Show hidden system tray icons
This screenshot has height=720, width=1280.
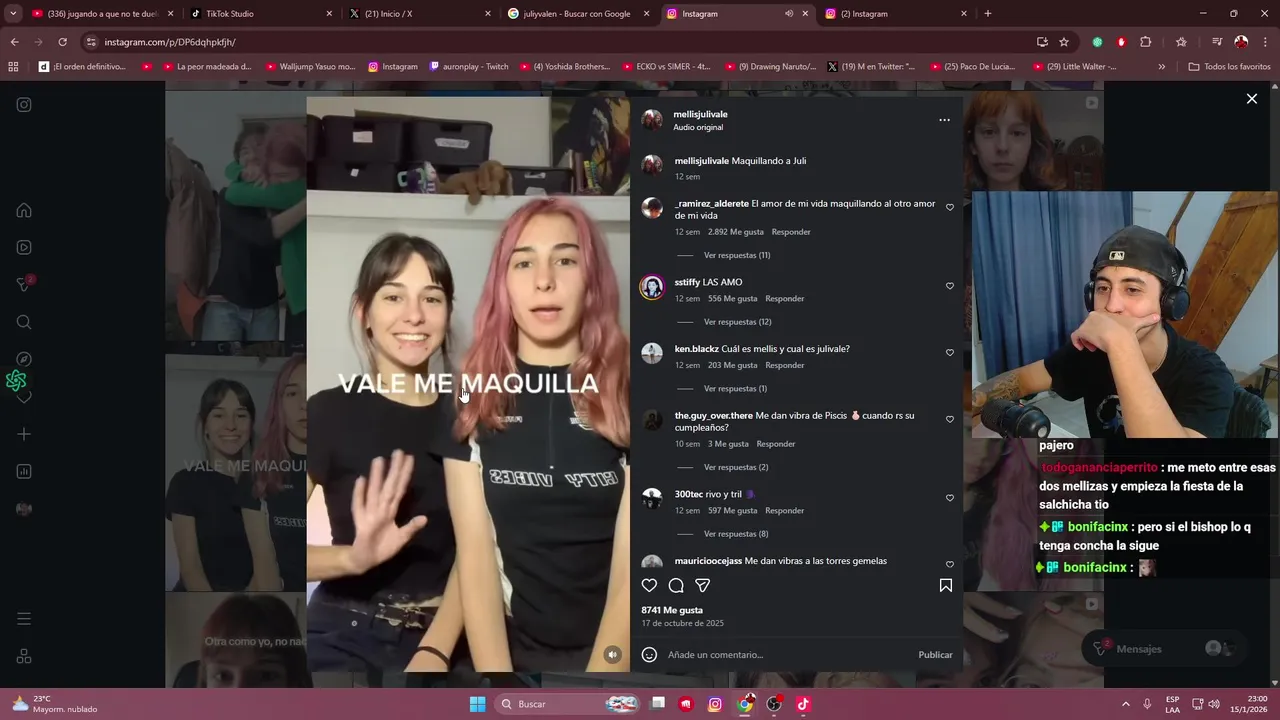1125,704
